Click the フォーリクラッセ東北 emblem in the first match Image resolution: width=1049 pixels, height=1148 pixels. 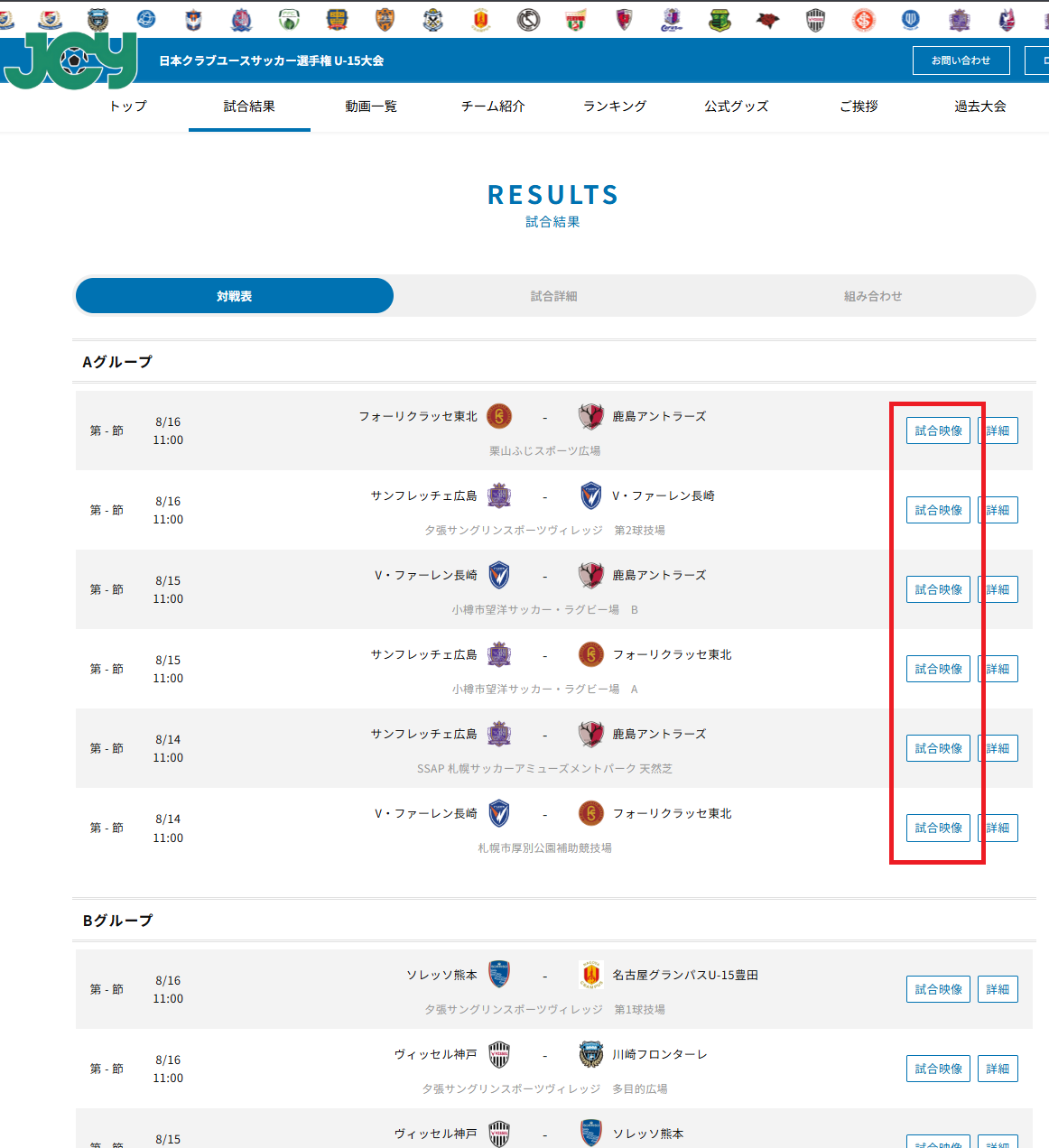pyautogui.click(x=499, y=416)
